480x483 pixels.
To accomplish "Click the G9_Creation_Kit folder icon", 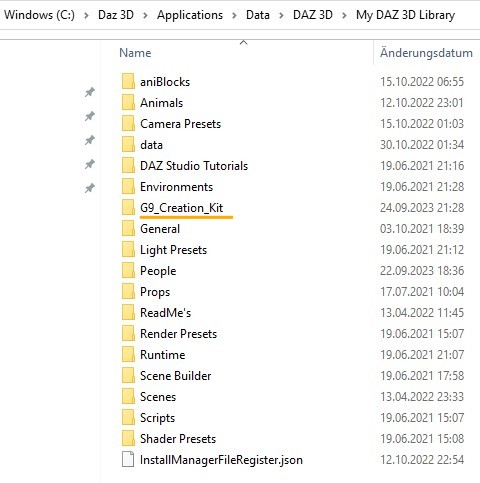I will tap(128, 208).
